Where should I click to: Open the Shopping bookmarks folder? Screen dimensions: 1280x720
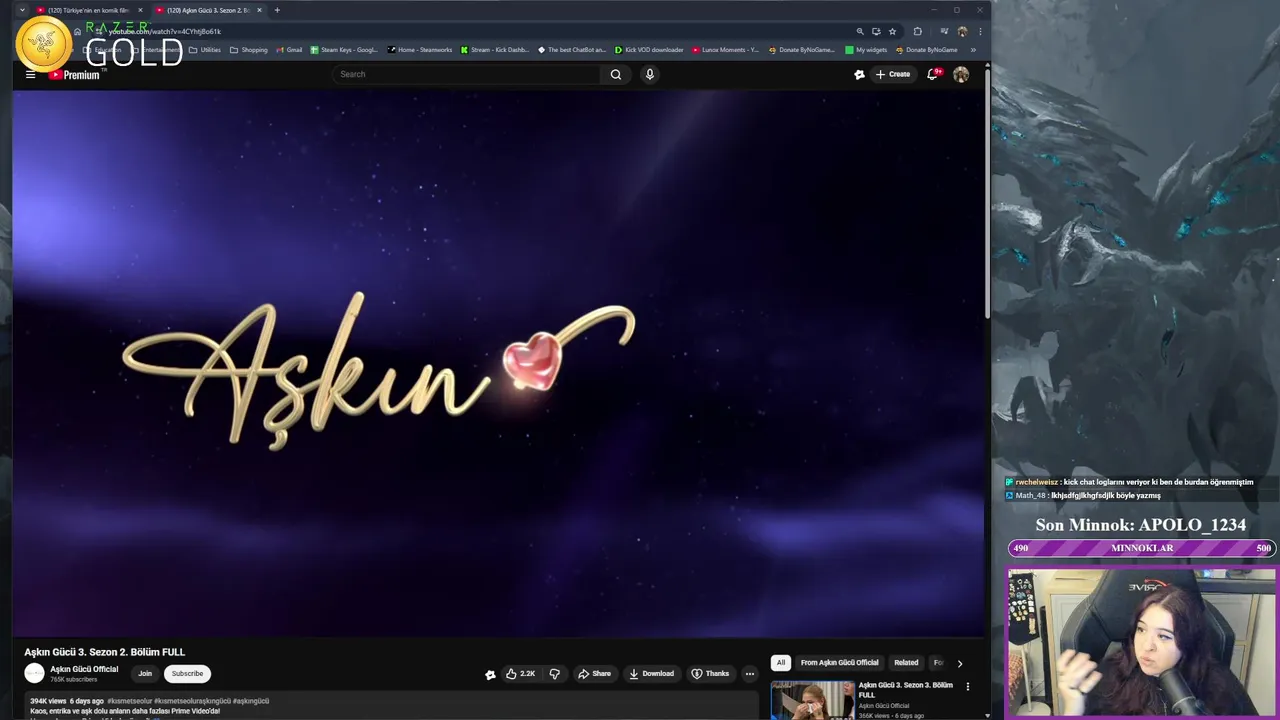point(249,50)
